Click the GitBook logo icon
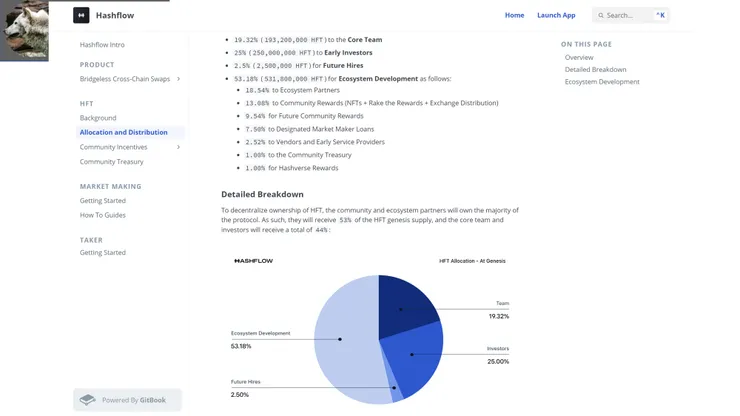 tap(88, 400)
